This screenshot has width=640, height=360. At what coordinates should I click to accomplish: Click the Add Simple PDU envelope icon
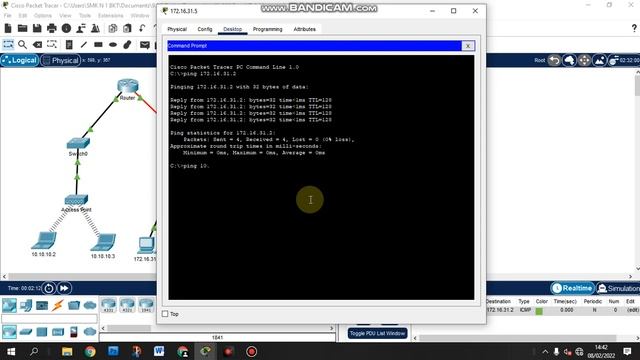tap(144, 44)
